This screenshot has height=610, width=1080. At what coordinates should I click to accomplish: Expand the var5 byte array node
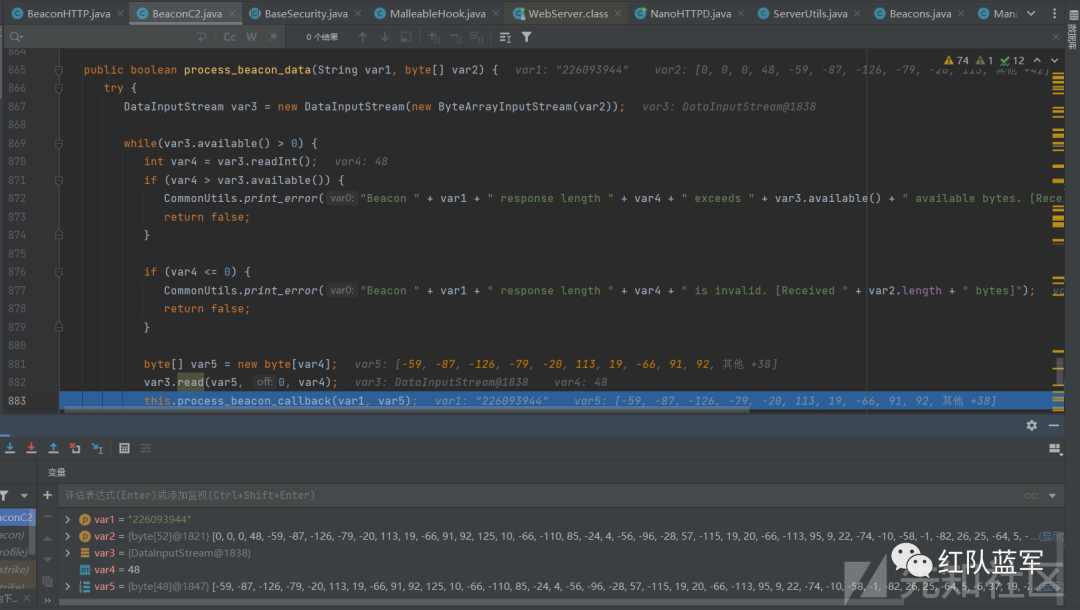[68, 587]
